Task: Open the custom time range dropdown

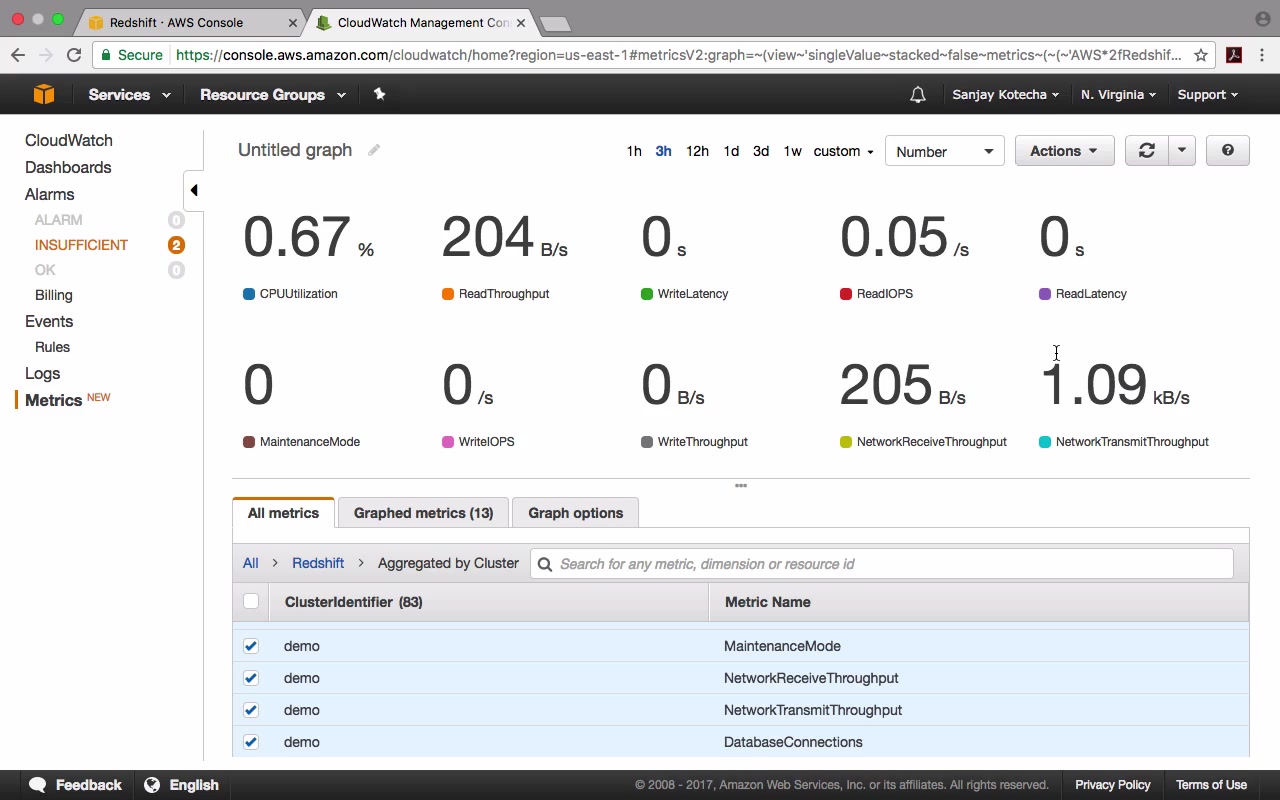Action: coord(844,151)
